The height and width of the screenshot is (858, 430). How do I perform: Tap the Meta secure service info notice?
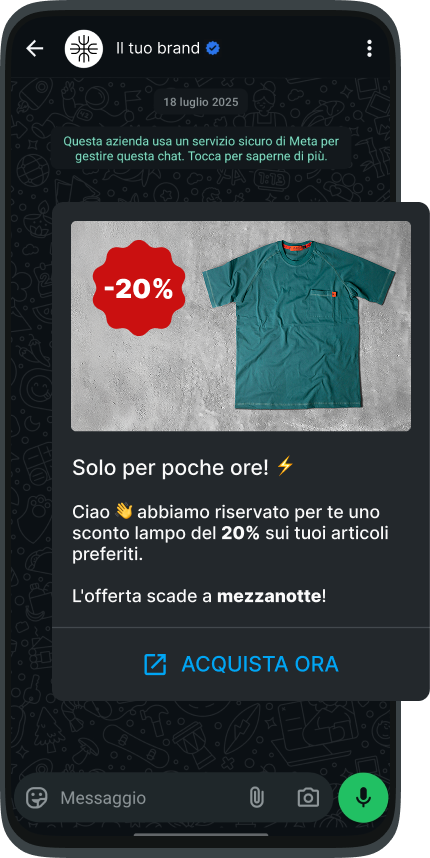pos(201,149)
